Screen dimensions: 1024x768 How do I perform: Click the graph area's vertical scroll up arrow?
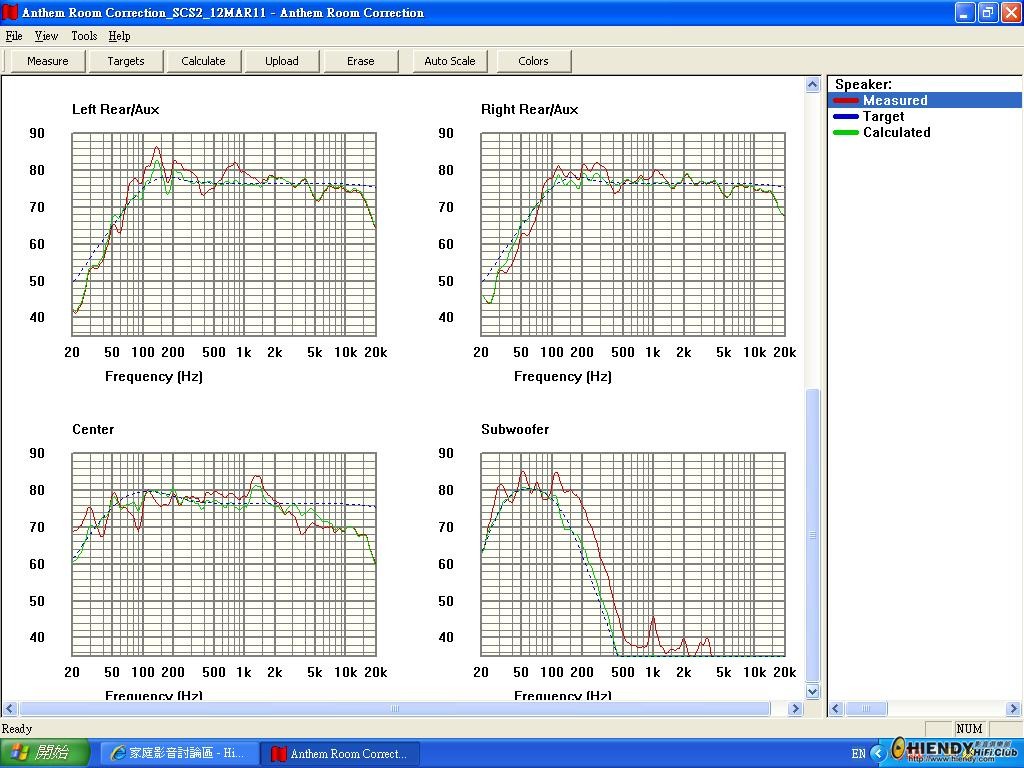[x=812, y=84]
